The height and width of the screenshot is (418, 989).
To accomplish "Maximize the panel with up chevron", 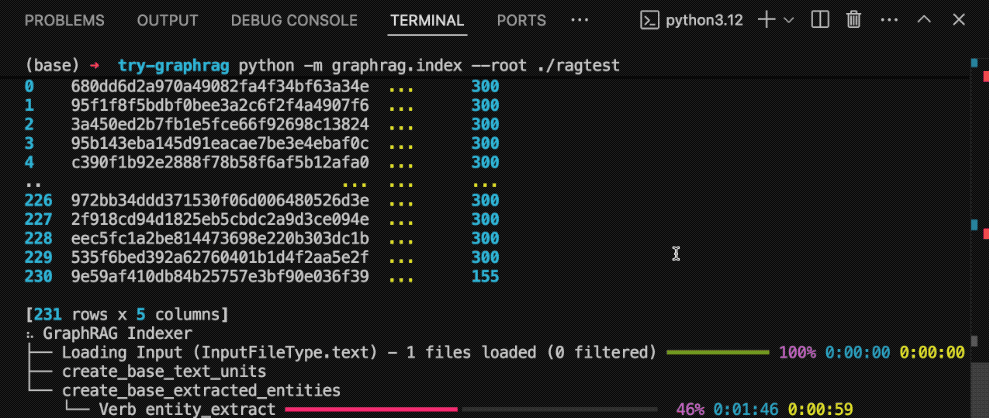I will coord(924,20).
